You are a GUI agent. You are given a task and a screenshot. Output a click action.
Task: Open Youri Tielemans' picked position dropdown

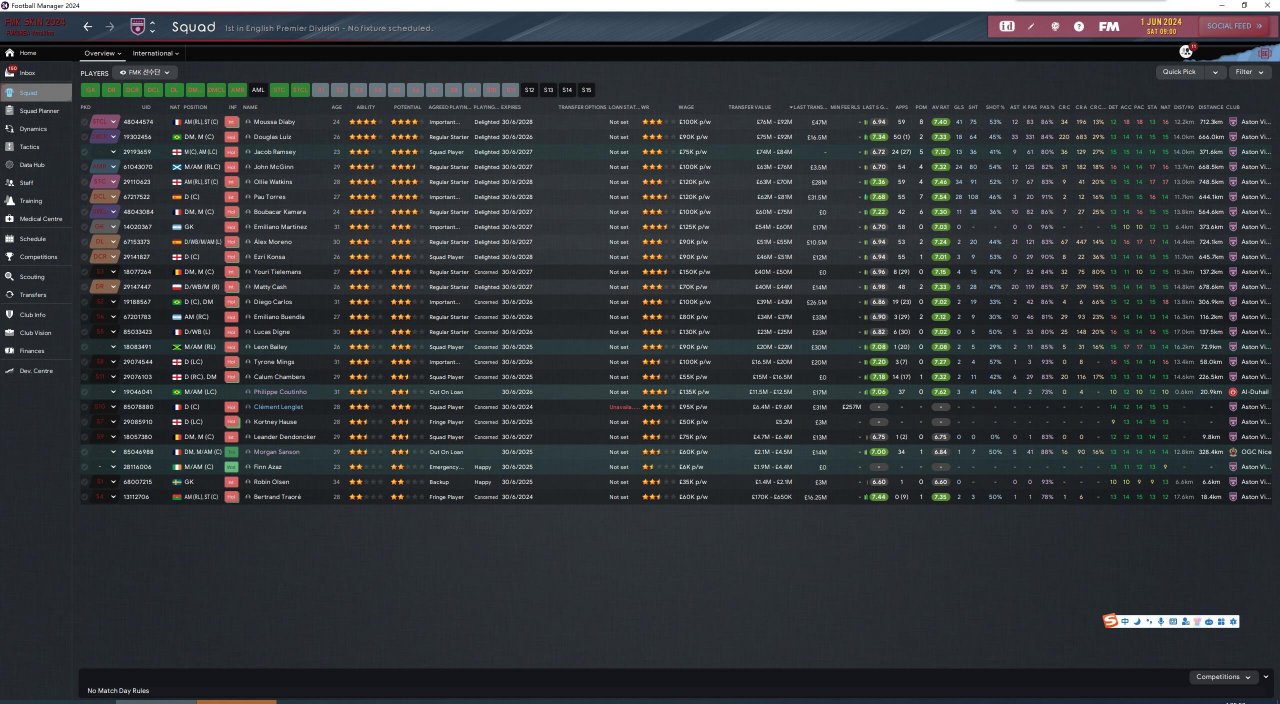113,272
